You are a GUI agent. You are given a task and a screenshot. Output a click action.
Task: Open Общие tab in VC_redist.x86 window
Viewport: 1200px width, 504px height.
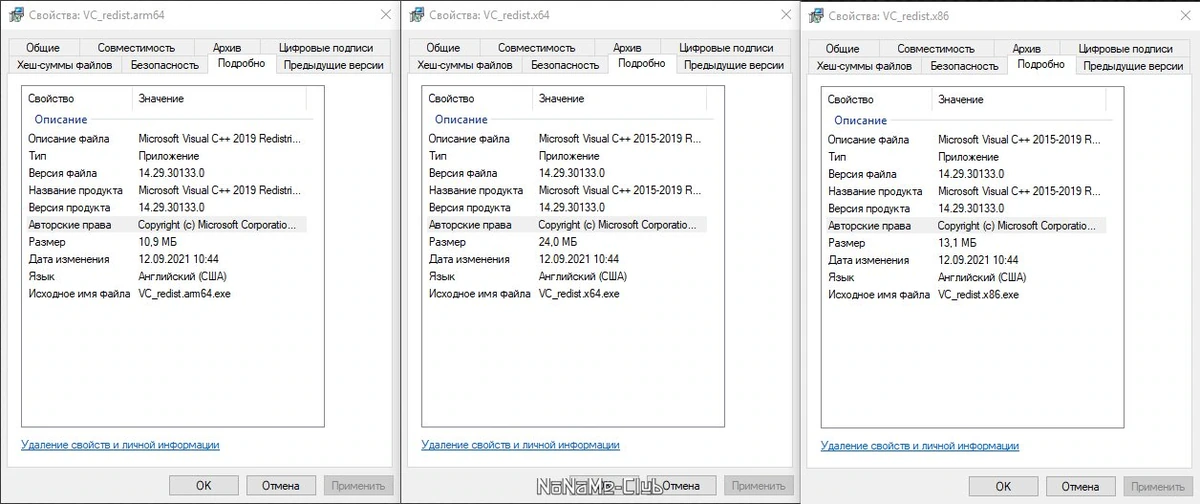coord(843,48)
